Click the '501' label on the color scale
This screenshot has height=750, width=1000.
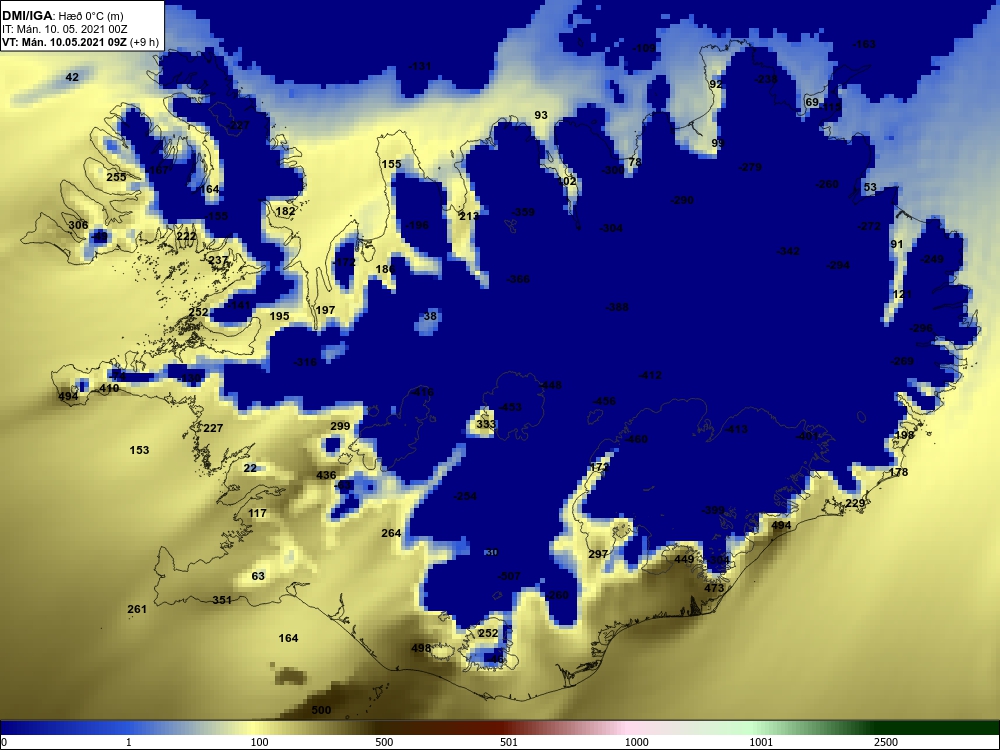509,742
